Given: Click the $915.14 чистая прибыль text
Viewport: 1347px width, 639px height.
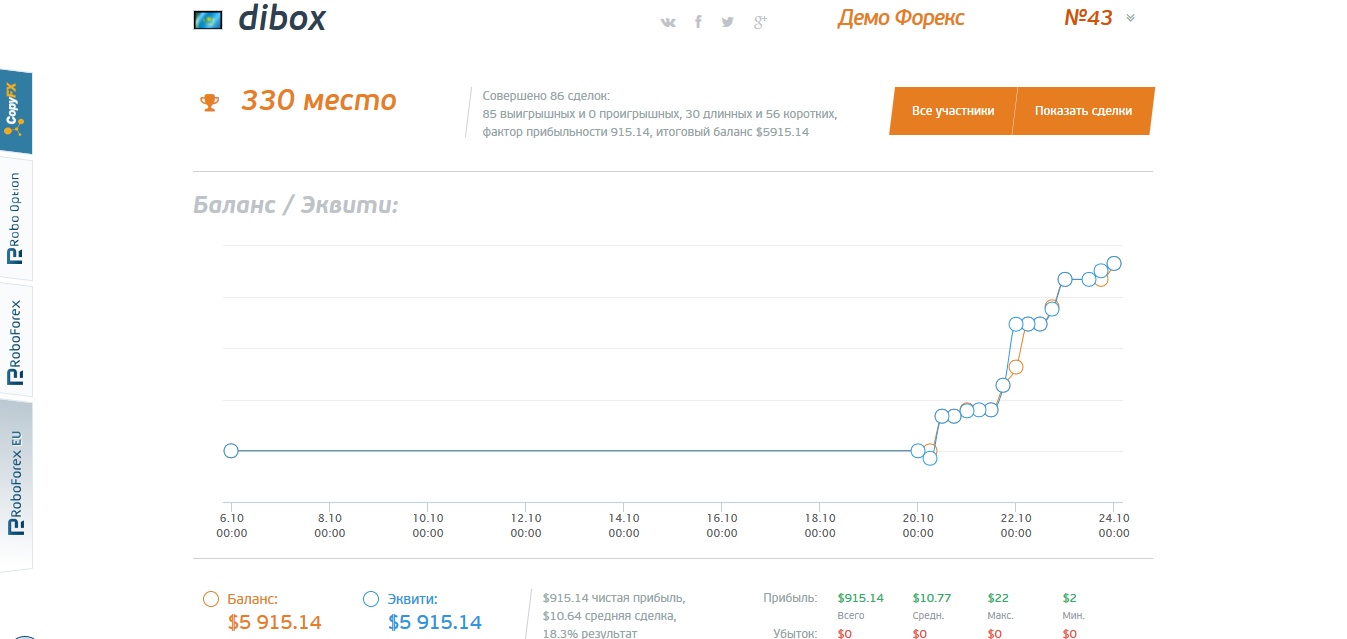Looking at the screenshot, I should (x=614, y=598).
